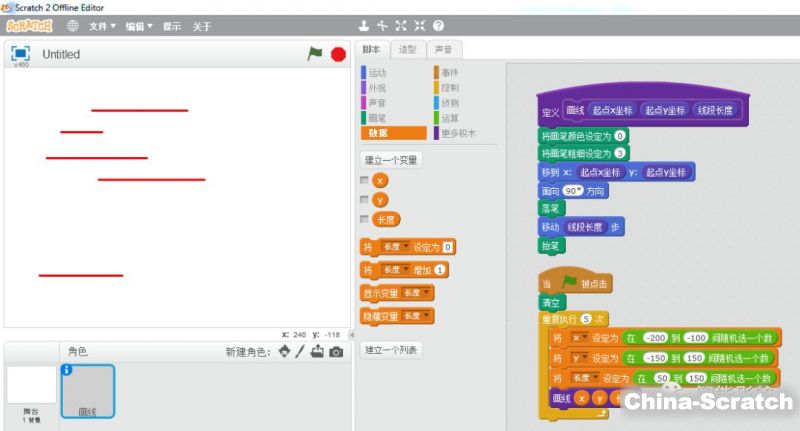Open the globe language selector
This screenshot has width=800, height=431.
point(73,26)
